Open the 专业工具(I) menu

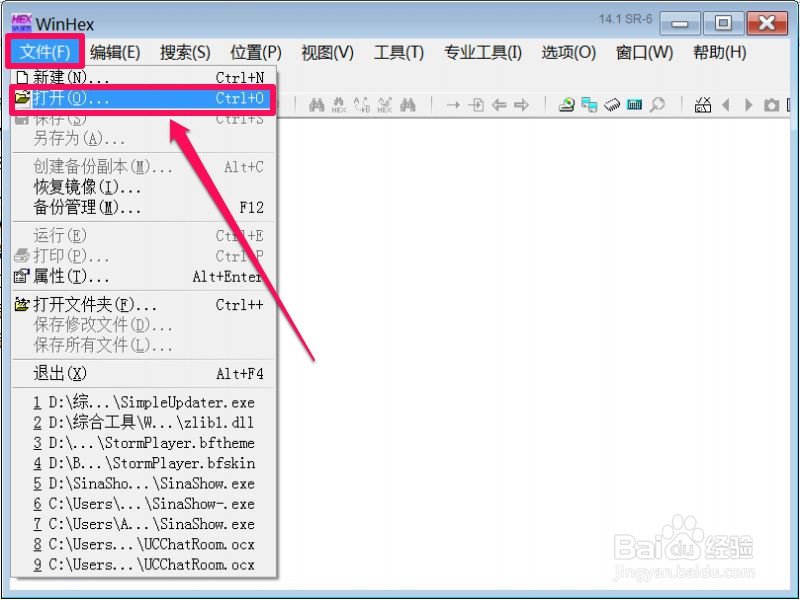pos(483,52)
